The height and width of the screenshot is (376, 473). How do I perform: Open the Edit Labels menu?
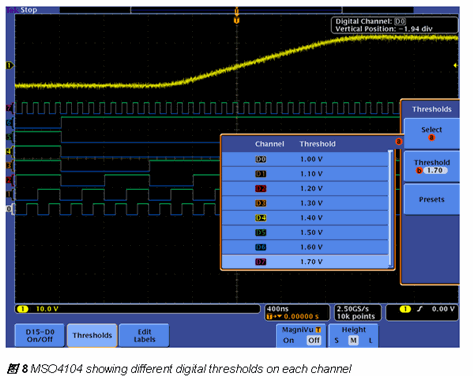tap(144, 335)
